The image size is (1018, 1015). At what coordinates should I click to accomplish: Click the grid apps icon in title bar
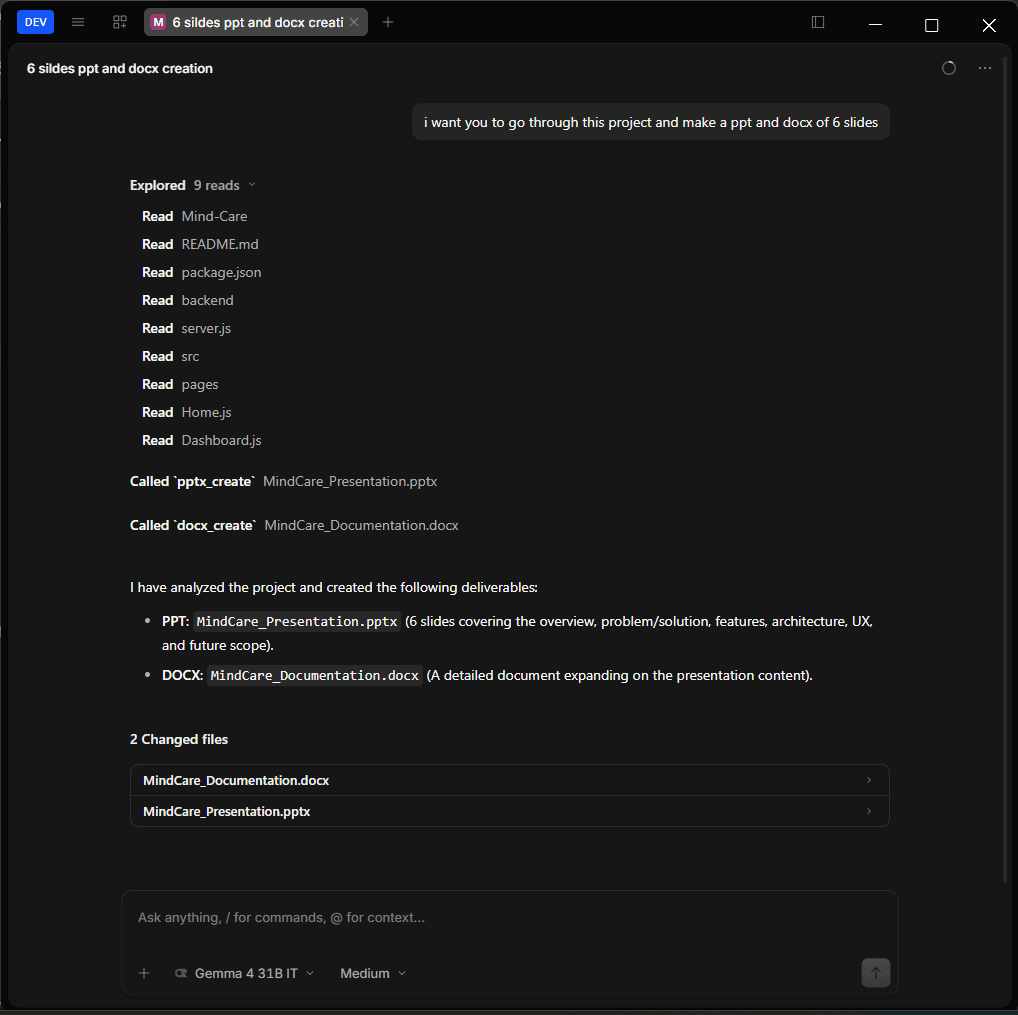point(119,22)
